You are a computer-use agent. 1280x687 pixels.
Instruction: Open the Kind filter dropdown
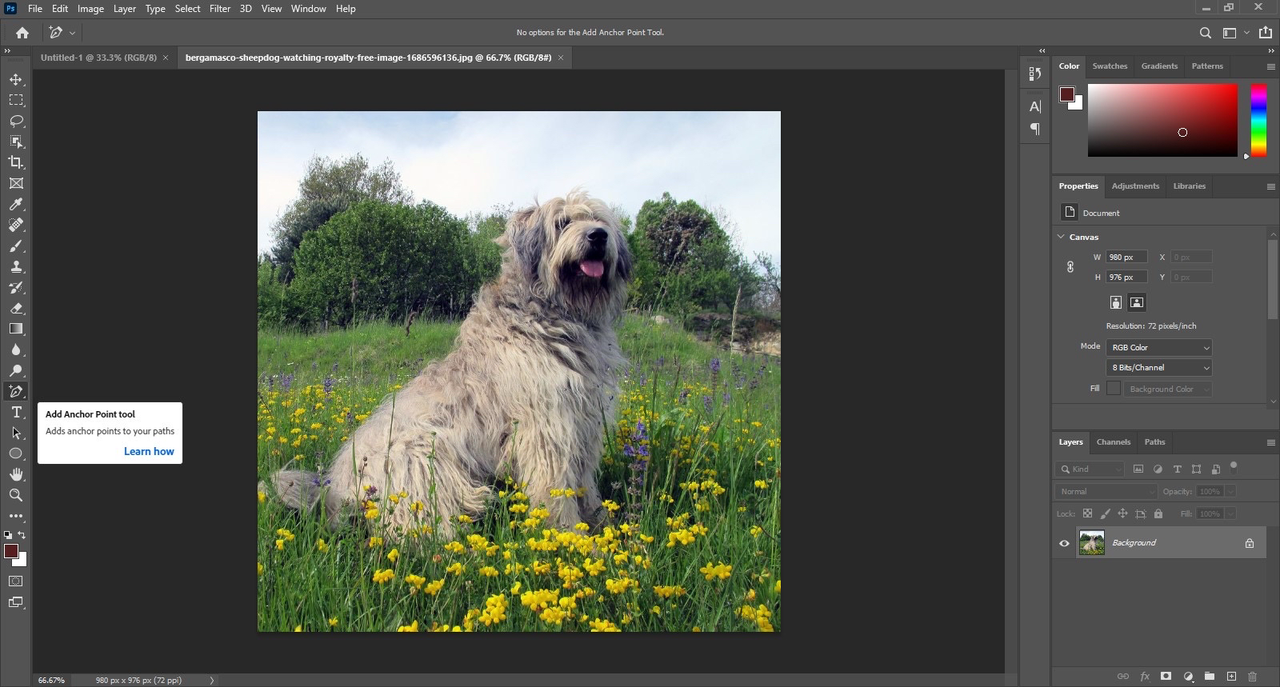1091,469
